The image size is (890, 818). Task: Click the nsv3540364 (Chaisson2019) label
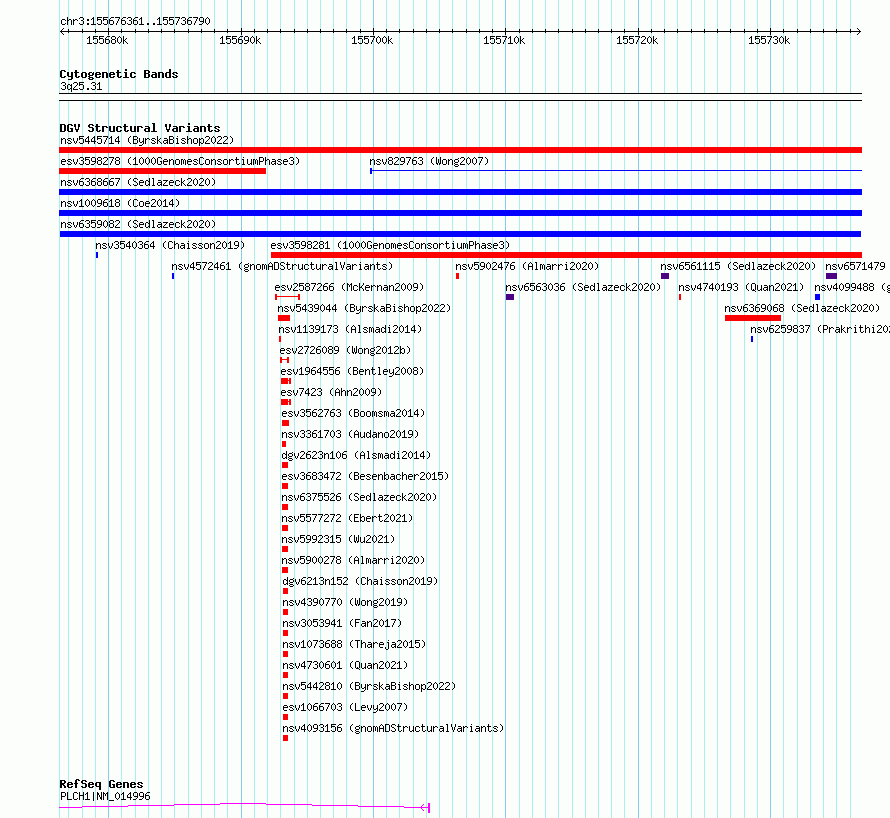pyautogui.click(x=170, y=245)
